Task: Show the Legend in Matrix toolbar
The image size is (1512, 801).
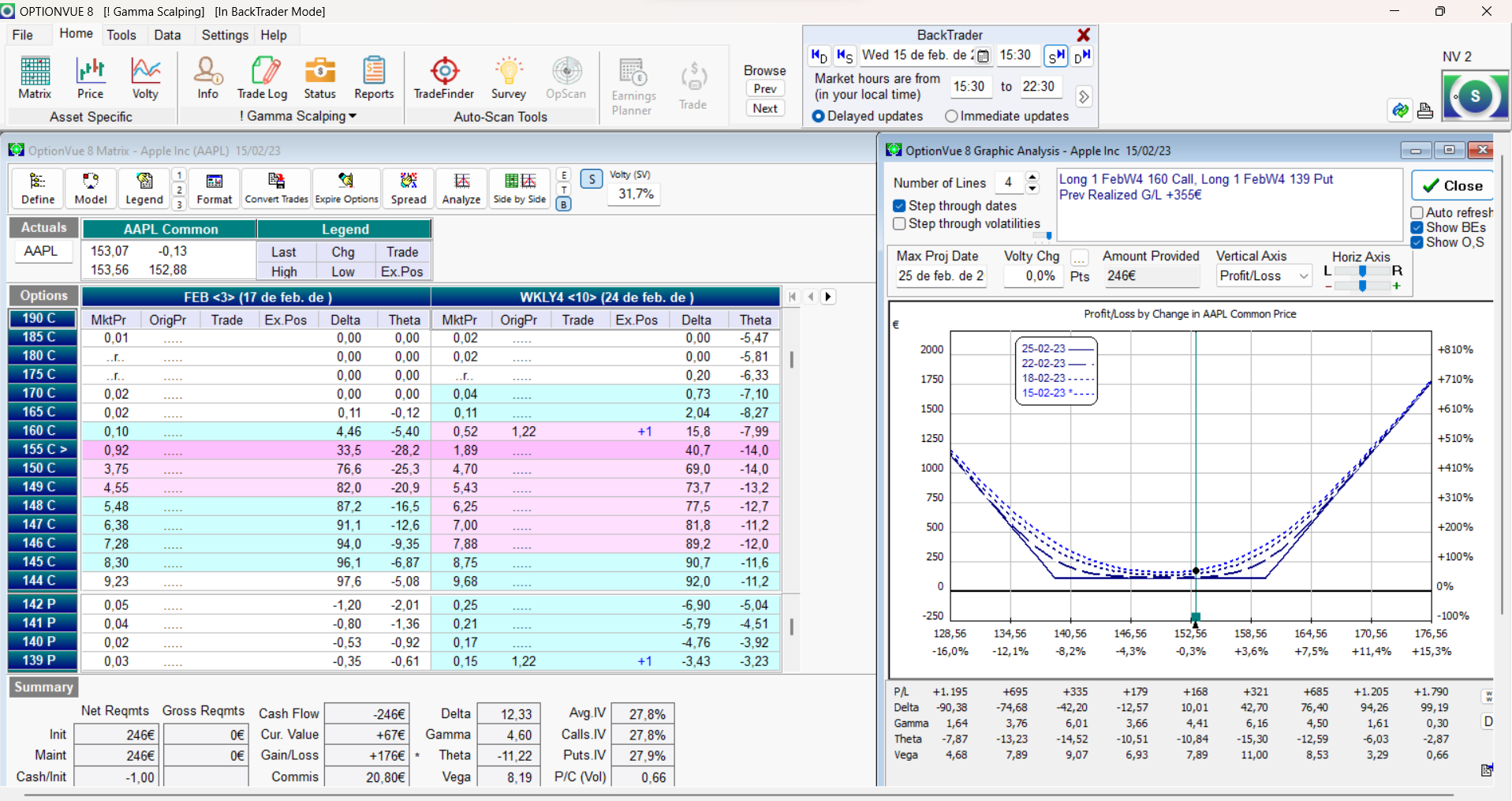Action: [144, 189]
